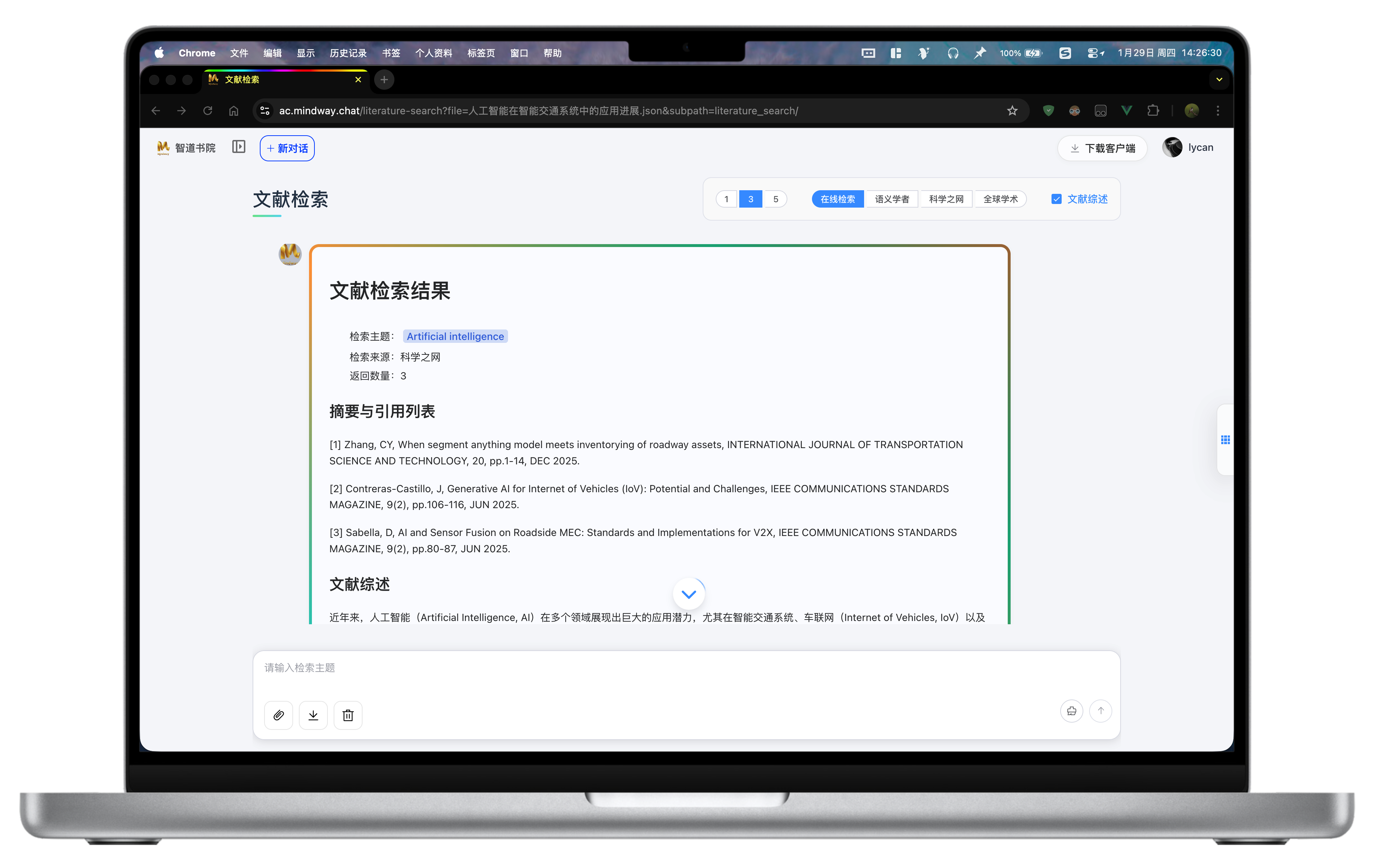Bookmark page with star icon
1375x868 pixels.
pos(1012,111)
